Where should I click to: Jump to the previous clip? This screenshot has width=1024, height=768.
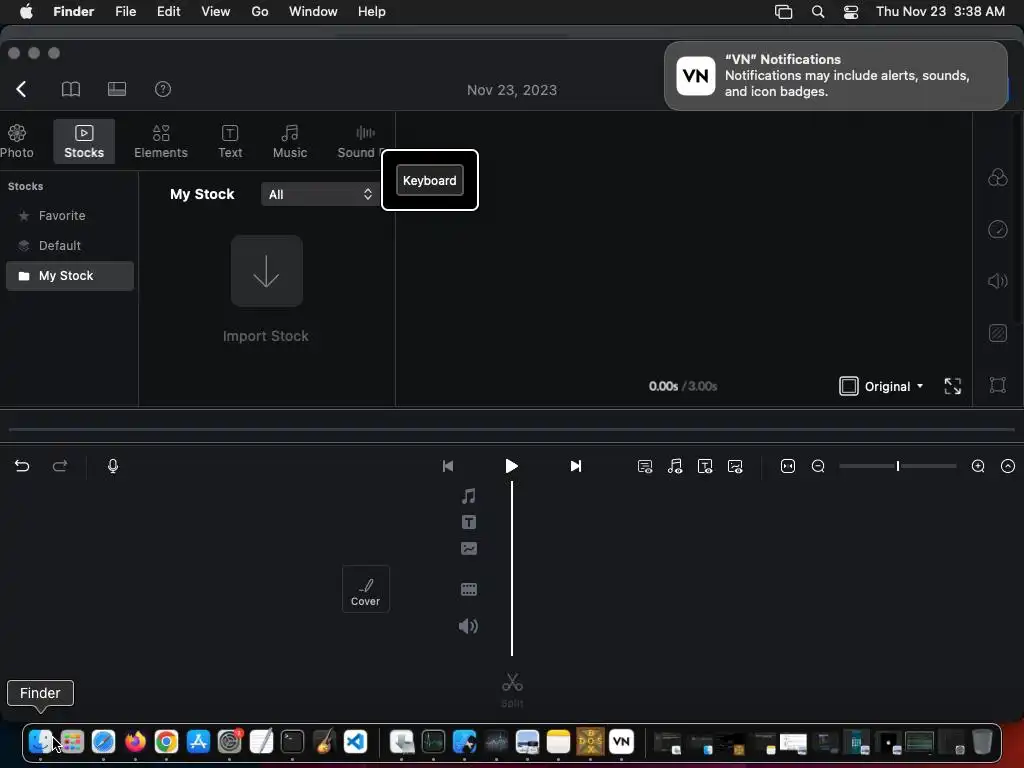[x=448, y=466]
